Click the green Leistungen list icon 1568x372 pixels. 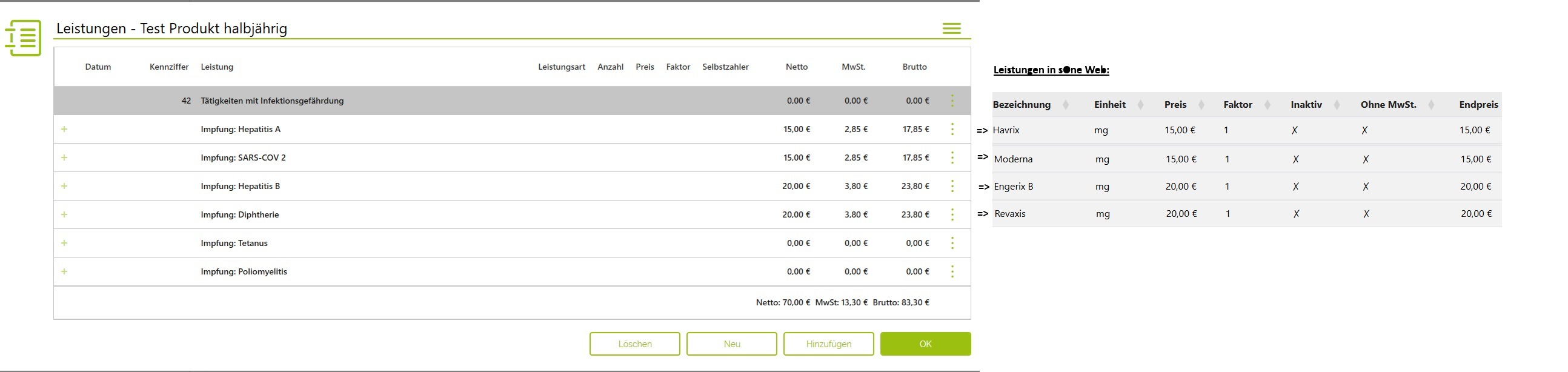point(23,38)
